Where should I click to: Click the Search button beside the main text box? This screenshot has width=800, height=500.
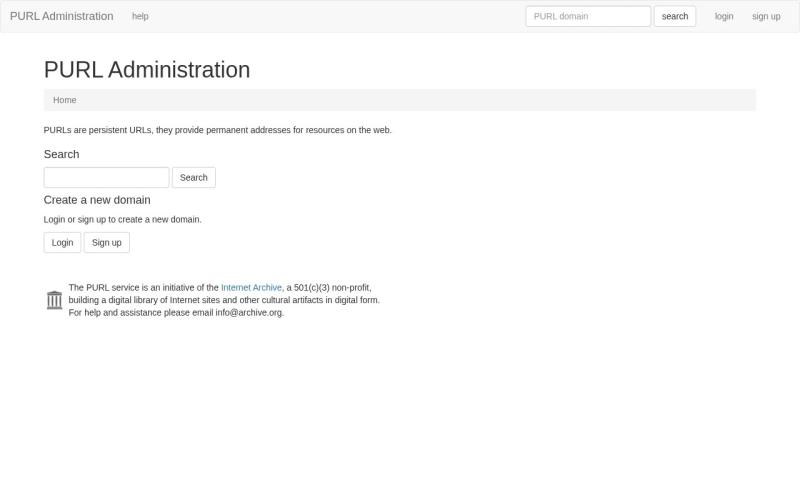tap(194, 178)
